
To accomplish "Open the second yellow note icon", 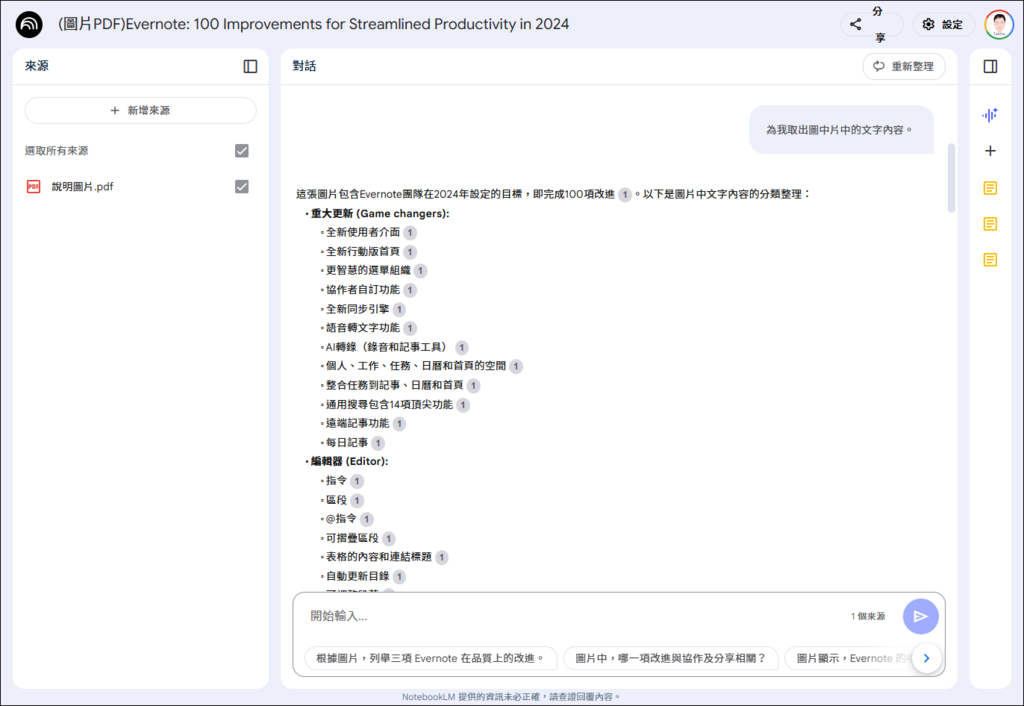I will click(x=990, y=224).
